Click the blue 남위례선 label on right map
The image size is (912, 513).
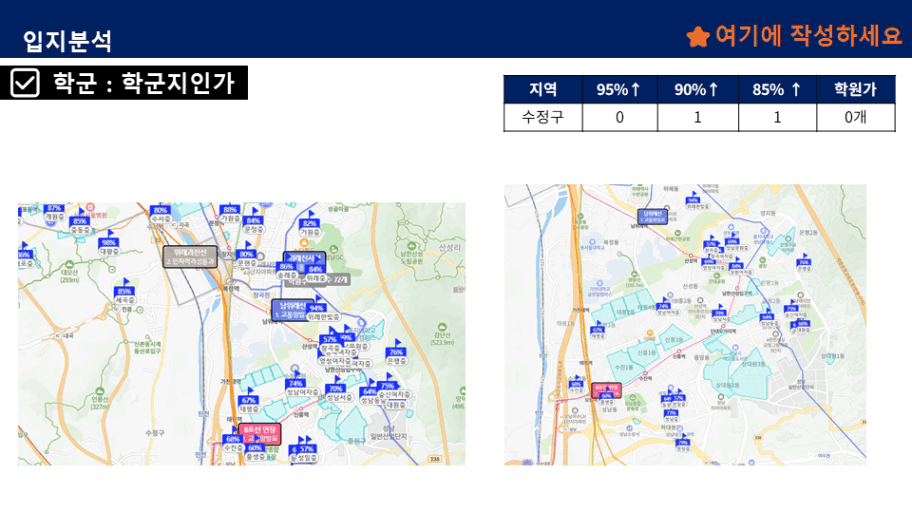click(x=653, y=217)
